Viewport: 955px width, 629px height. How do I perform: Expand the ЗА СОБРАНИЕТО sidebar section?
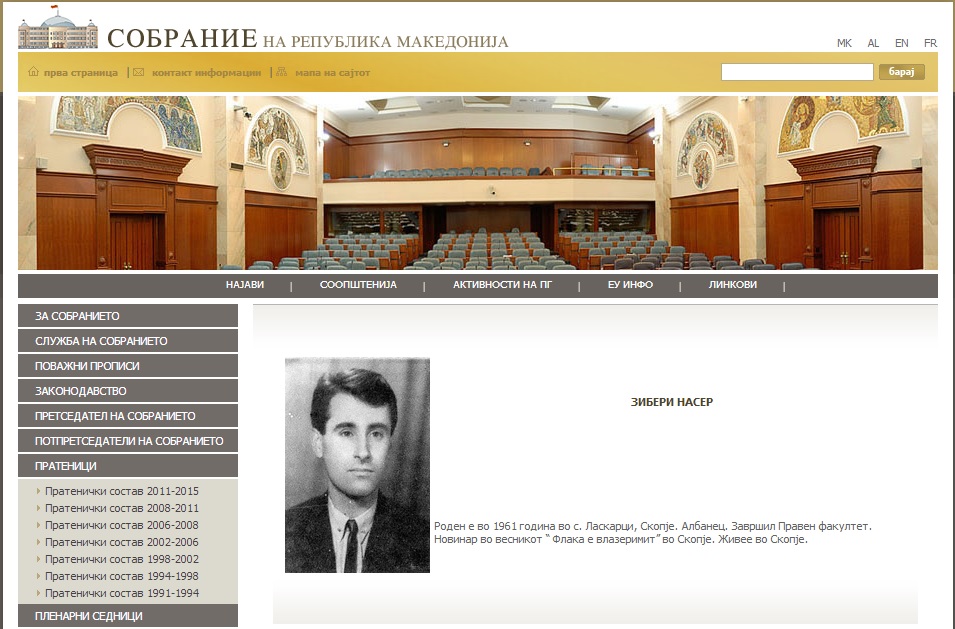[127, 316]
